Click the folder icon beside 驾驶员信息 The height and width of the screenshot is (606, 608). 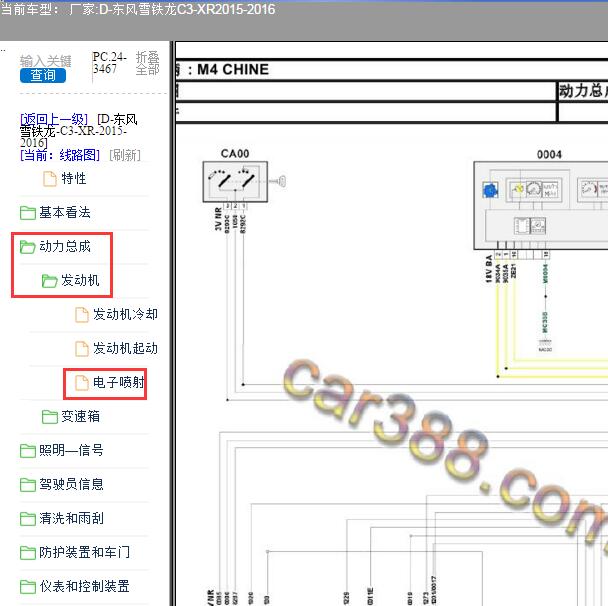pos(28,485)
